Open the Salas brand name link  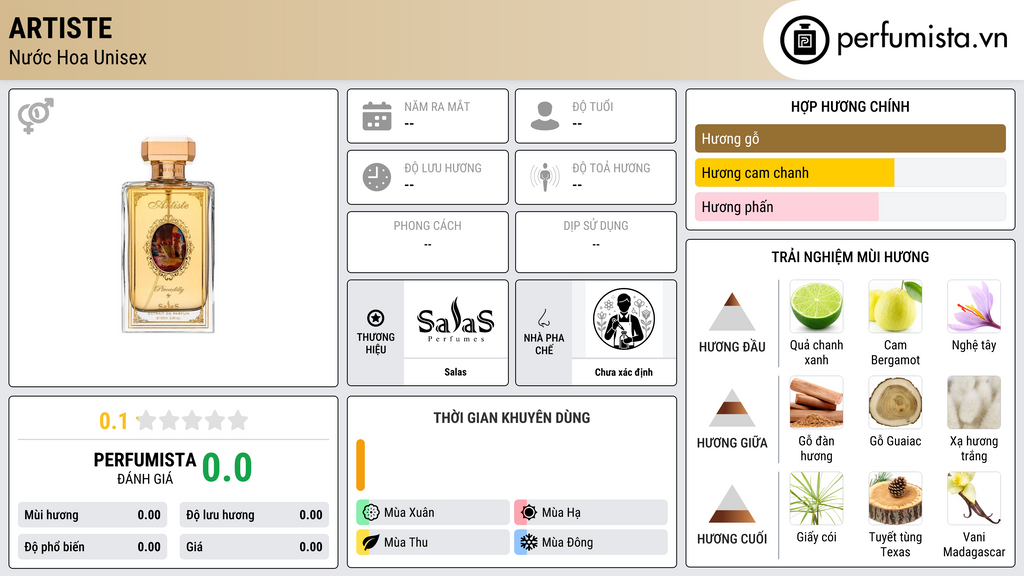pos(455,372)
